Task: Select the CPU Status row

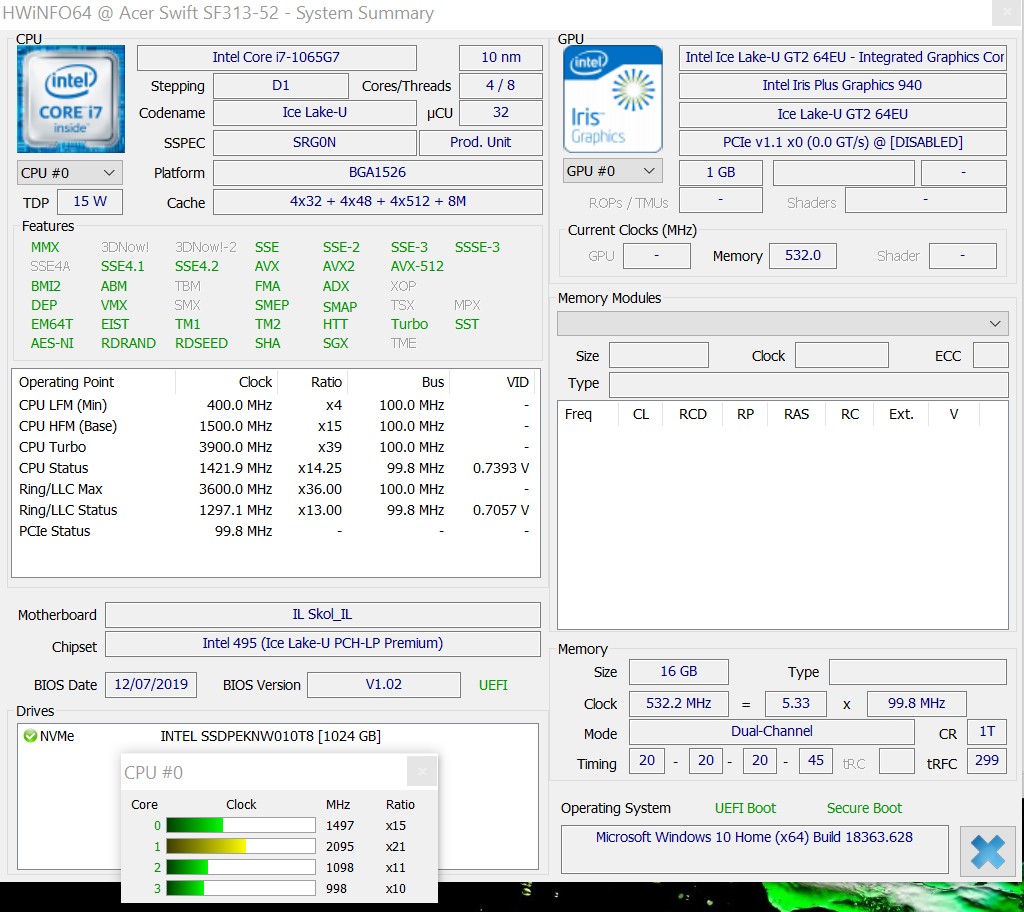Action: (274, 468)
